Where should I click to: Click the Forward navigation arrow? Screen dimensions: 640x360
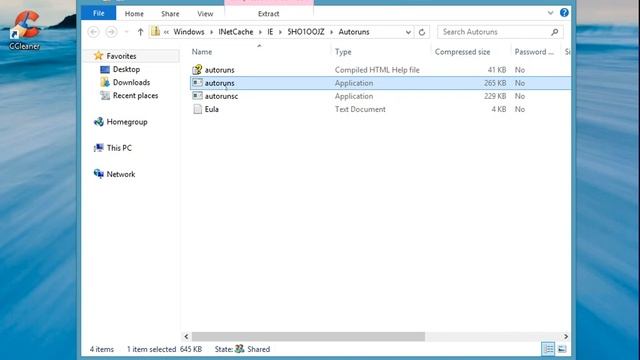111,32
